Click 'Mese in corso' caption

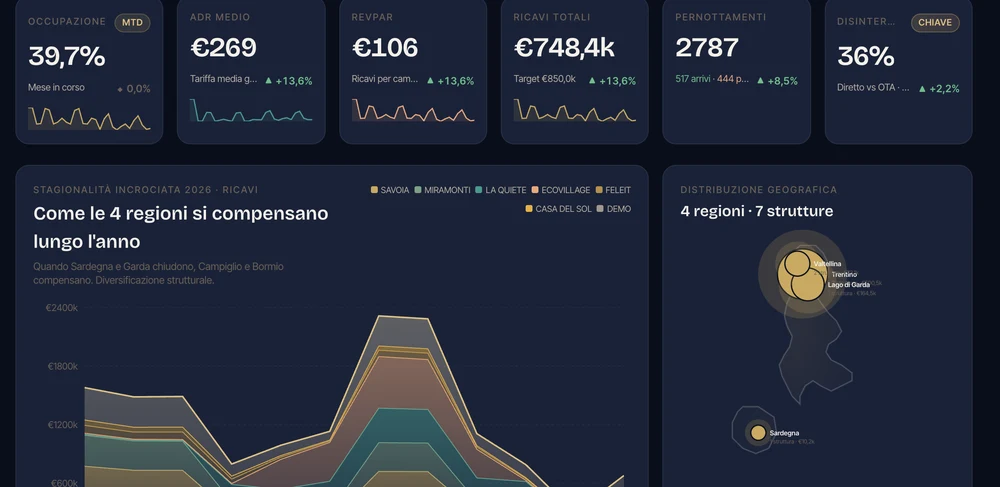click(x=56, y=87)
